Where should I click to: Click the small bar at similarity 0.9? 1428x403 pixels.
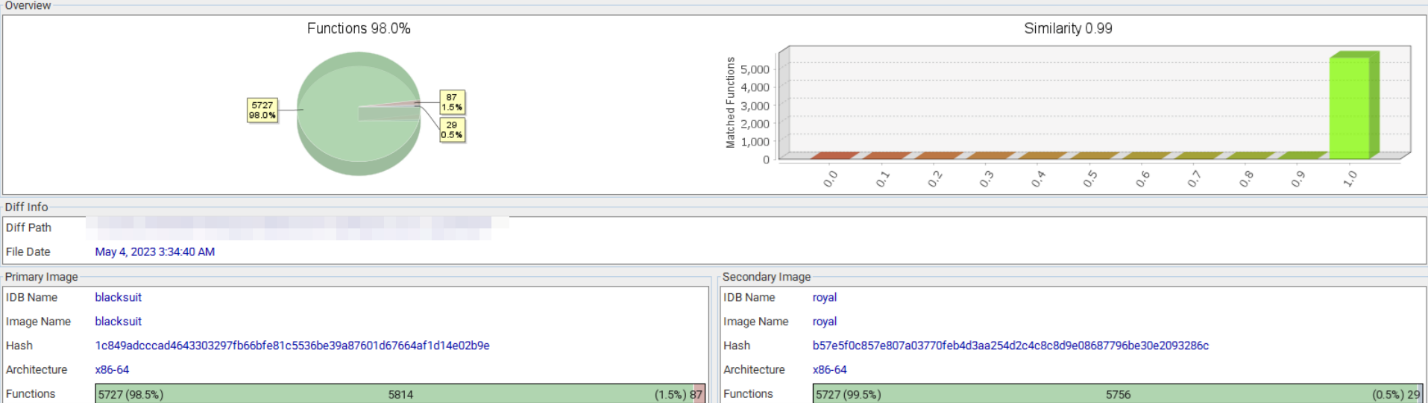1301,155
